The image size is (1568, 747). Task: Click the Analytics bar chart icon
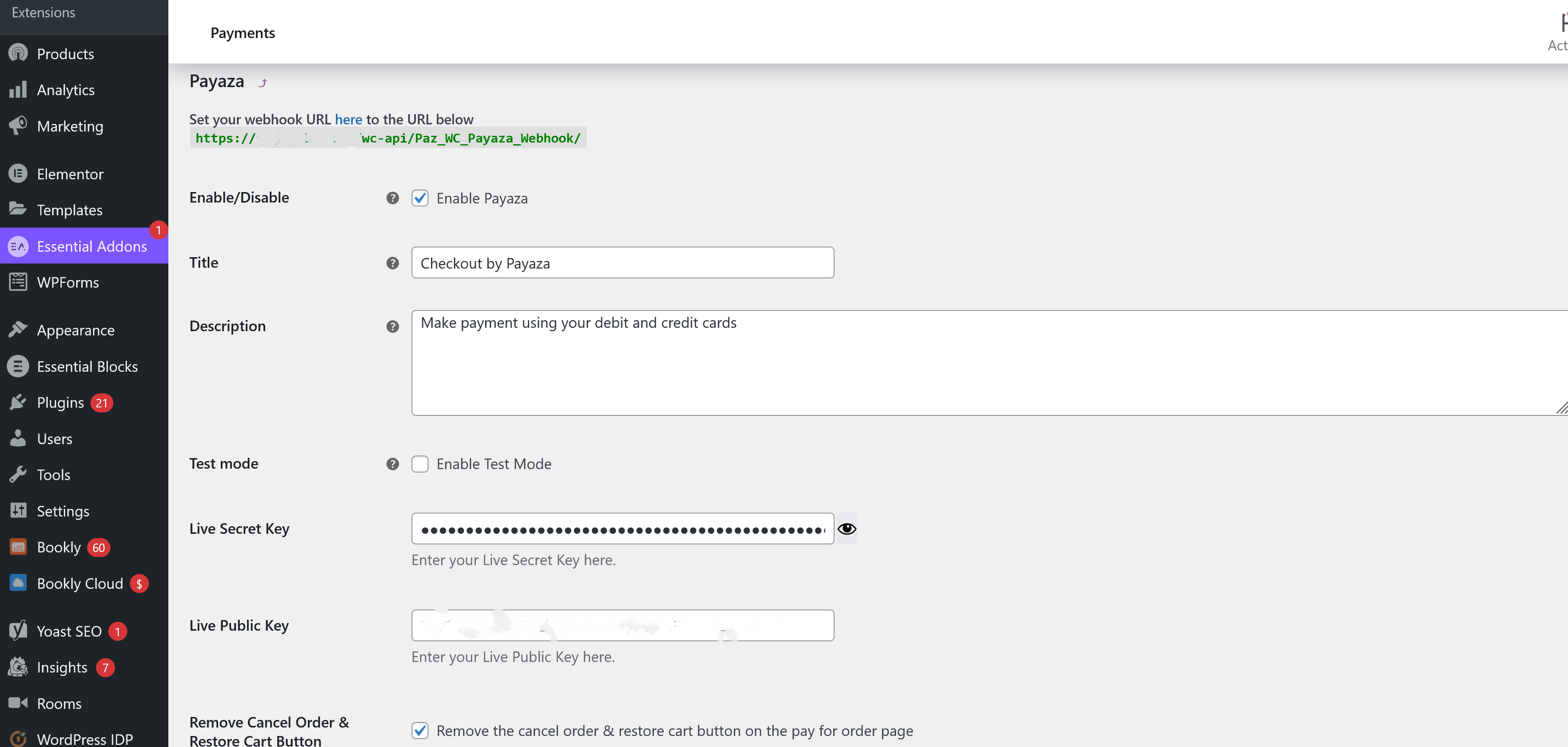[x=18, y=90]
